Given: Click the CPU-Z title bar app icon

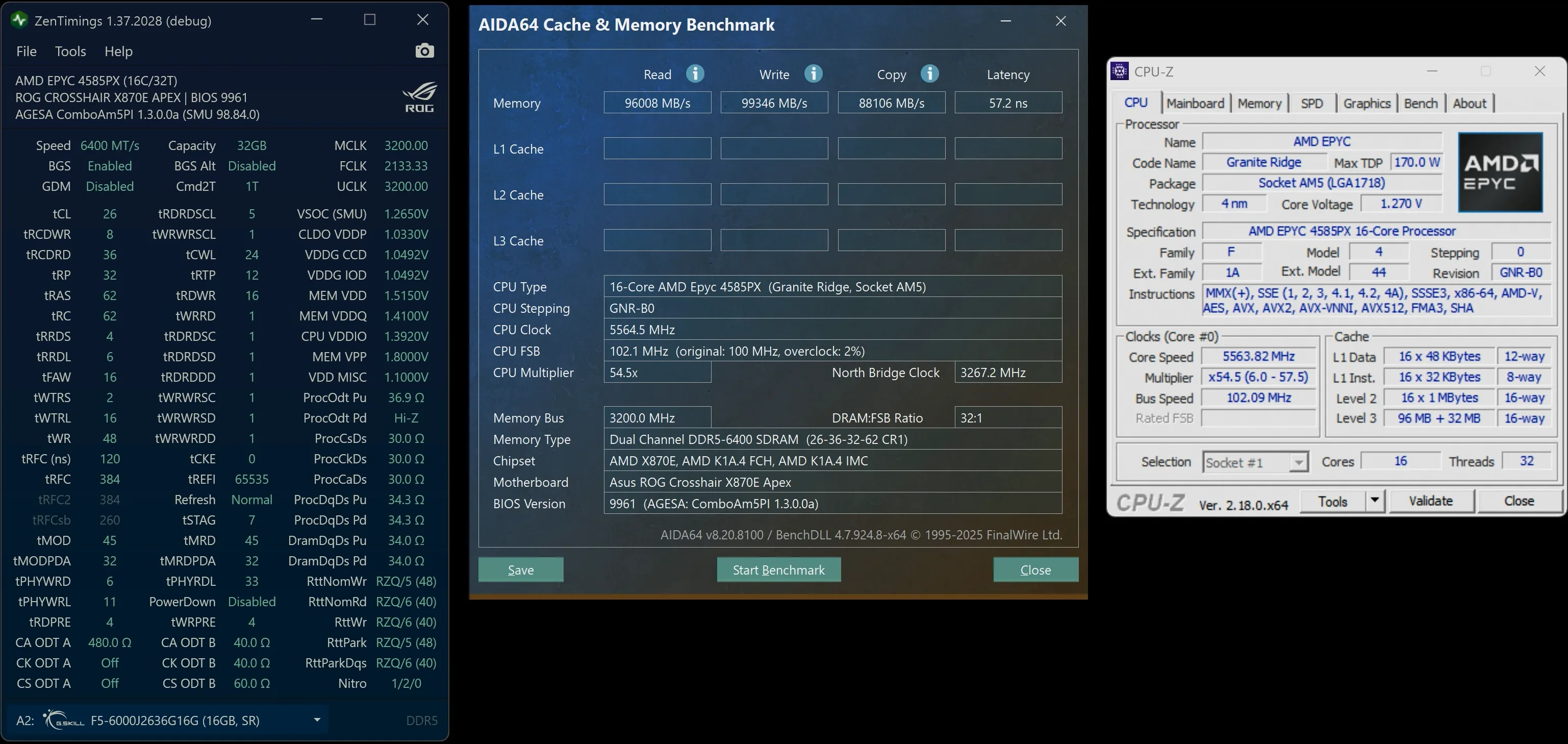Looking at the screenshot, I should [x=1120, y=71].
